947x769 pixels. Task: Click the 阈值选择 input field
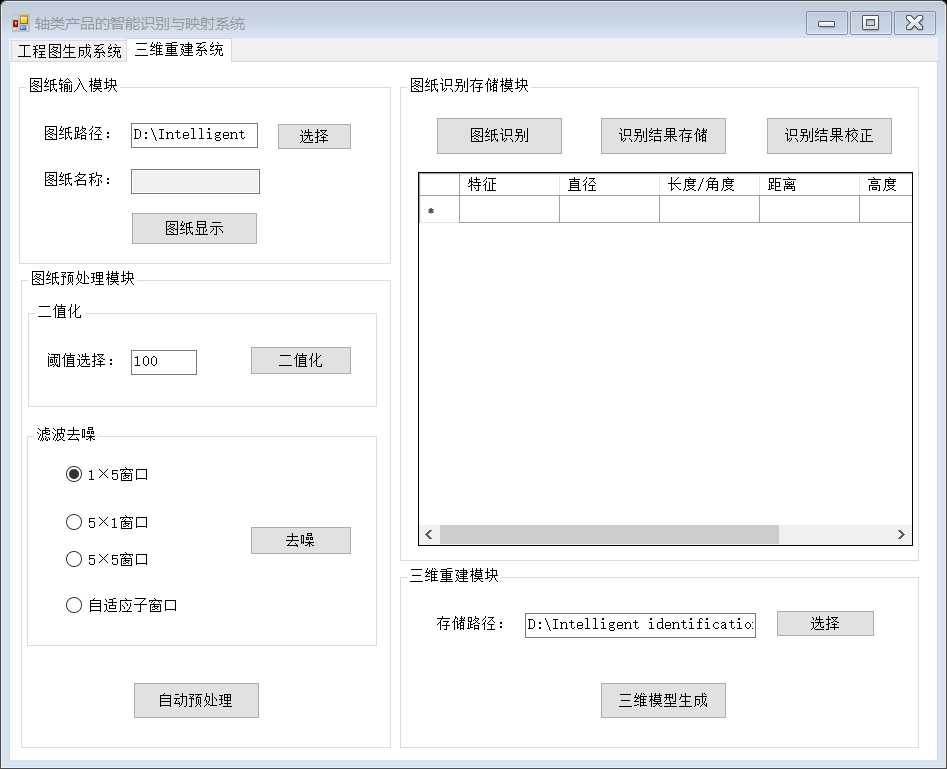point(163,362)
